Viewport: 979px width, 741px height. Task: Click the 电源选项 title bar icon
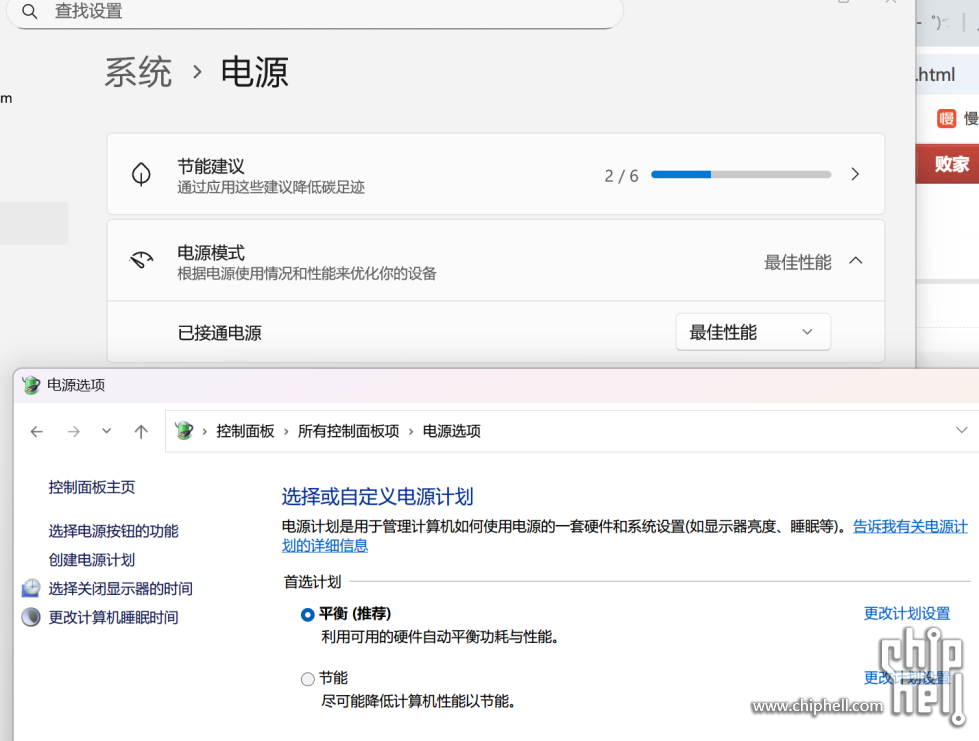coord(31,385)
